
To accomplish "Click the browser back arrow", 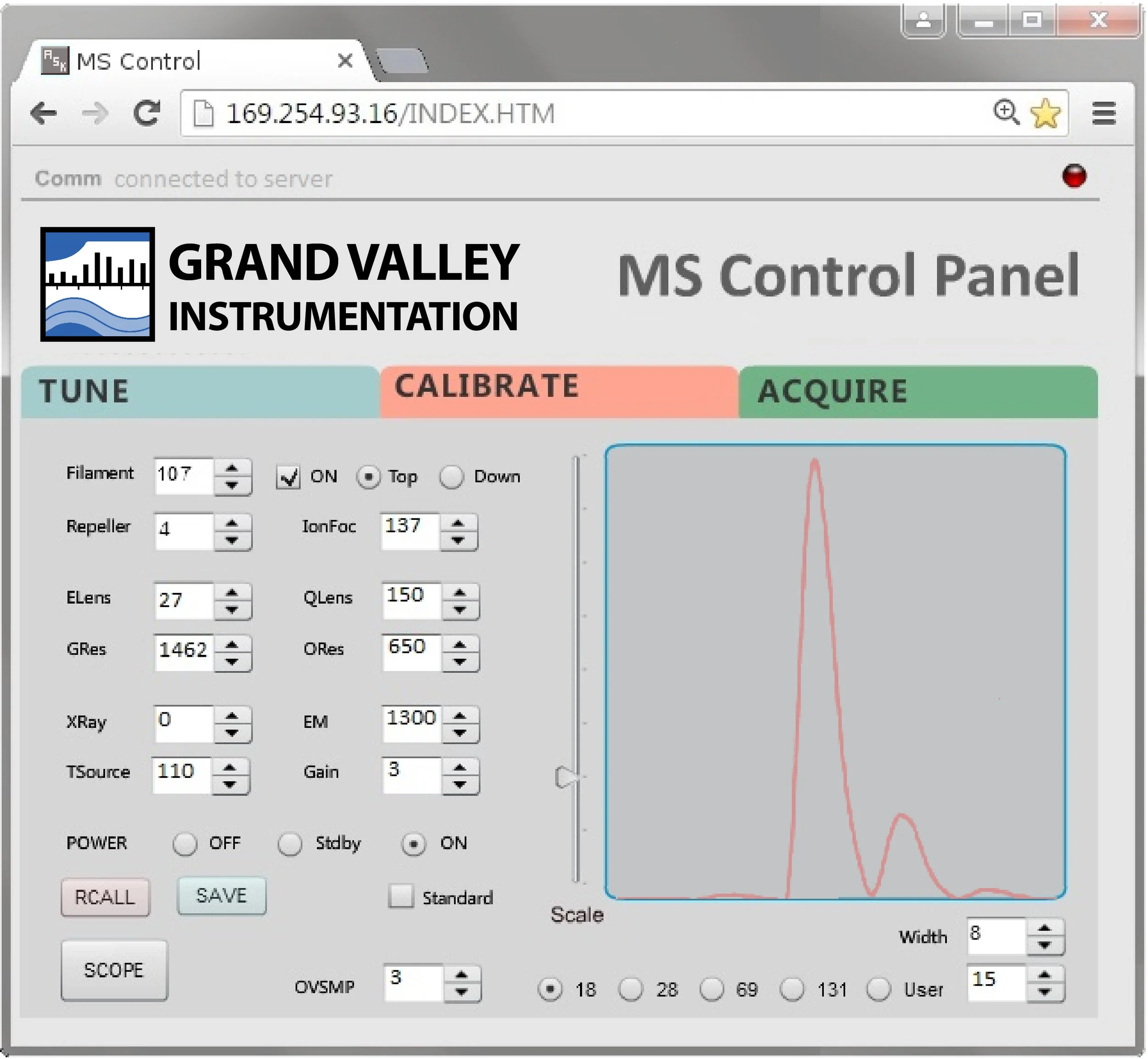I will (44, 113).
